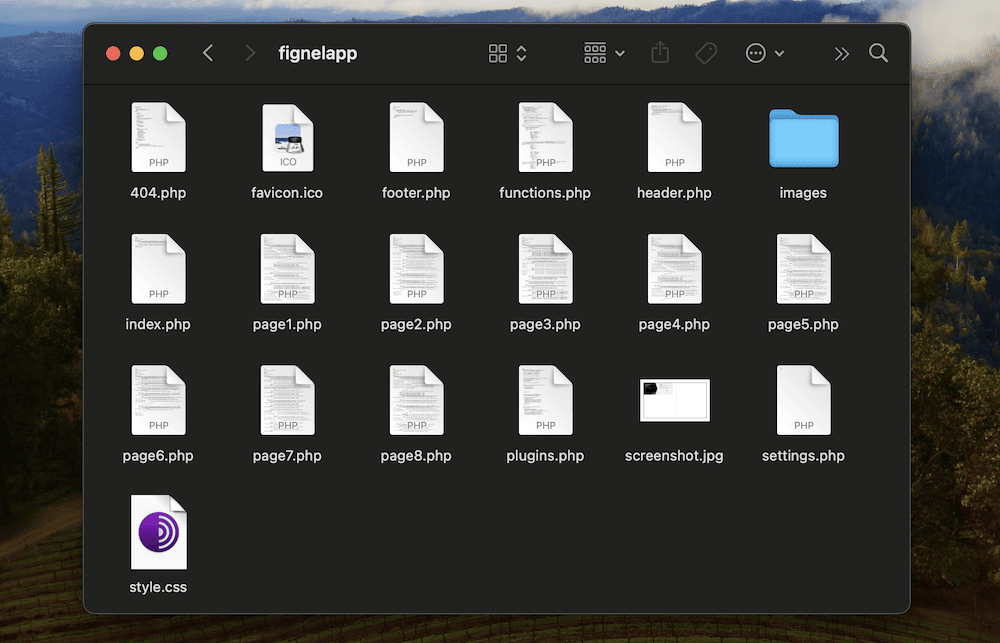The width and height of the screenshot is (1000, 643).
Task: Click the fignelapp window title
Action: (x=318, y=53)
